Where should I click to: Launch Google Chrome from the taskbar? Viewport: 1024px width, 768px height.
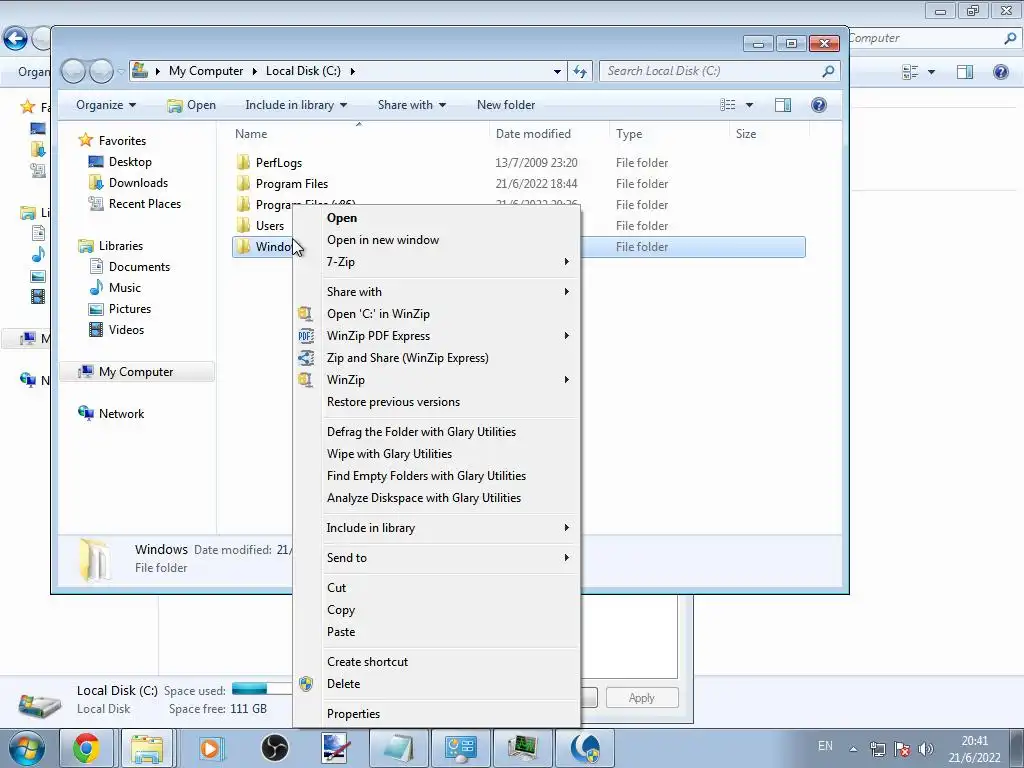click(86, 748)
